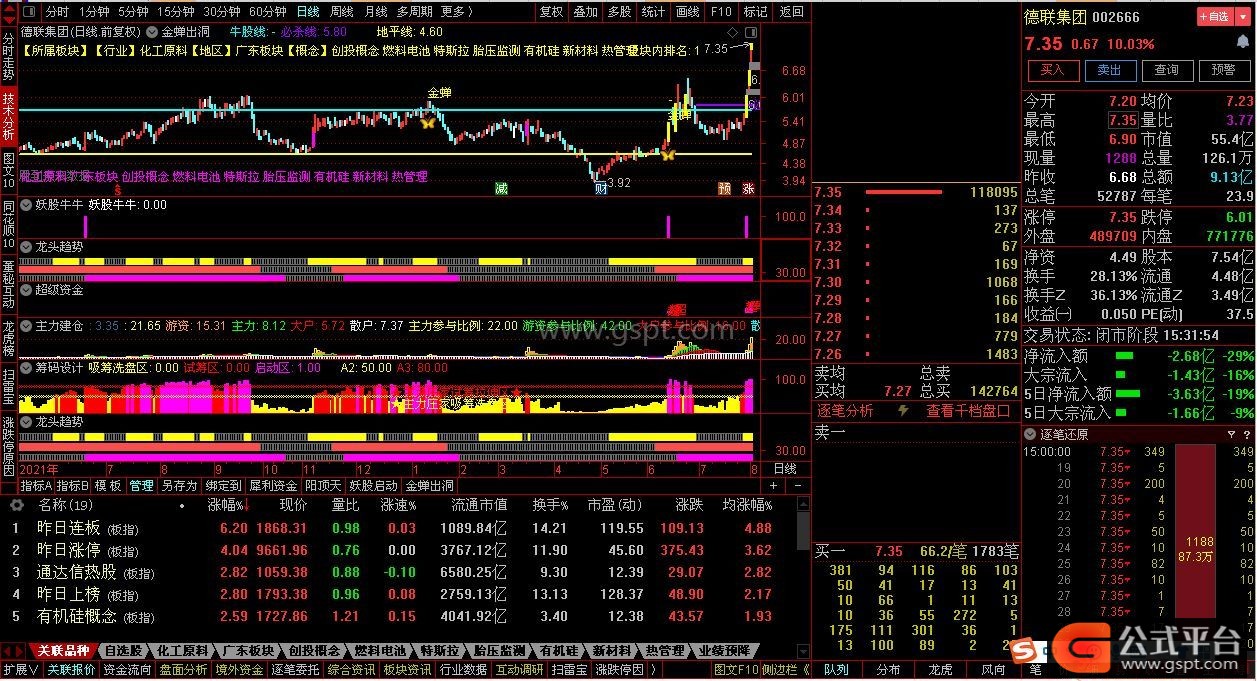The height and width of the screenshot is (681, 1257).
Task: Click the settings gear in the table header
Action: [x=16, y=506]
